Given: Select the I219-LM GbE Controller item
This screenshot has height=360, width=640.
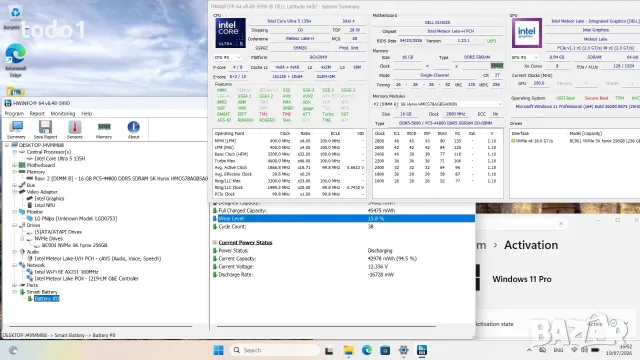Looking at the screenshot, I should [x=87, y=279].
